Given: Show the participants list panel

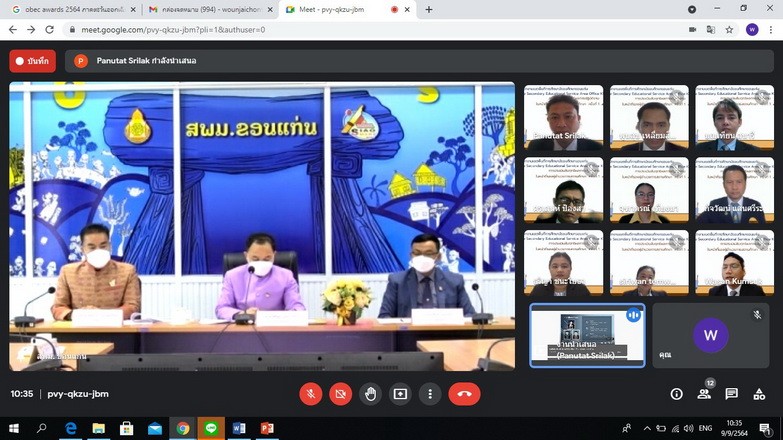Looking at the screenshot, I should tap(704, 394).
